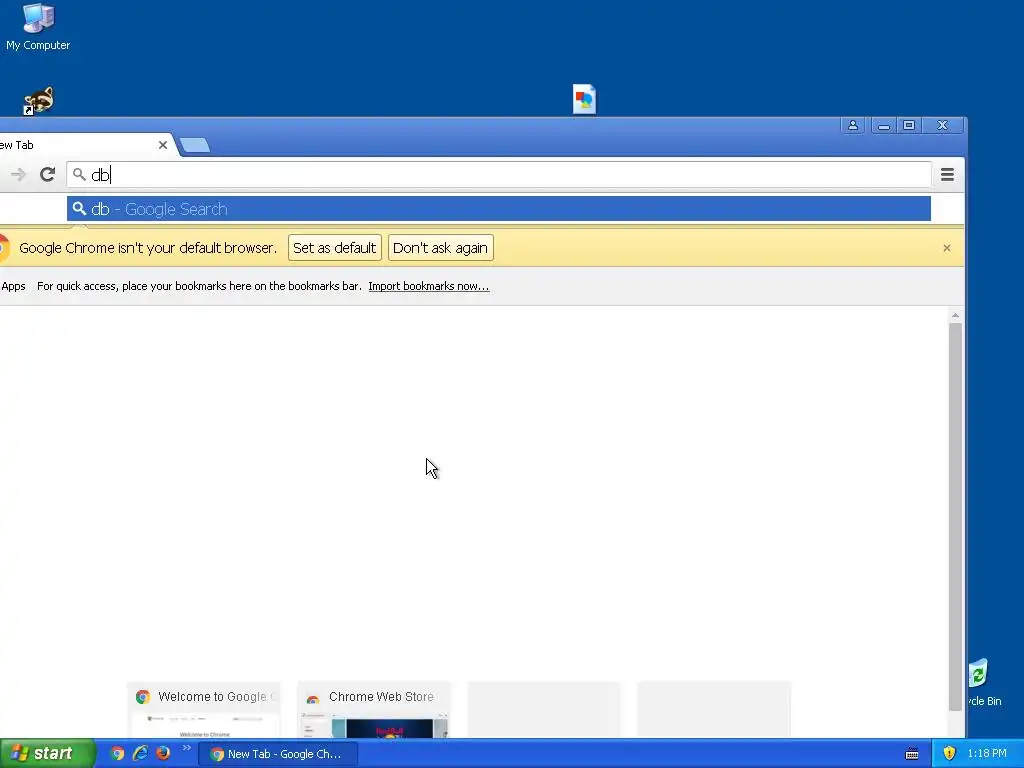
Task: Click Don't ask again button
Action: pos(441,248)
